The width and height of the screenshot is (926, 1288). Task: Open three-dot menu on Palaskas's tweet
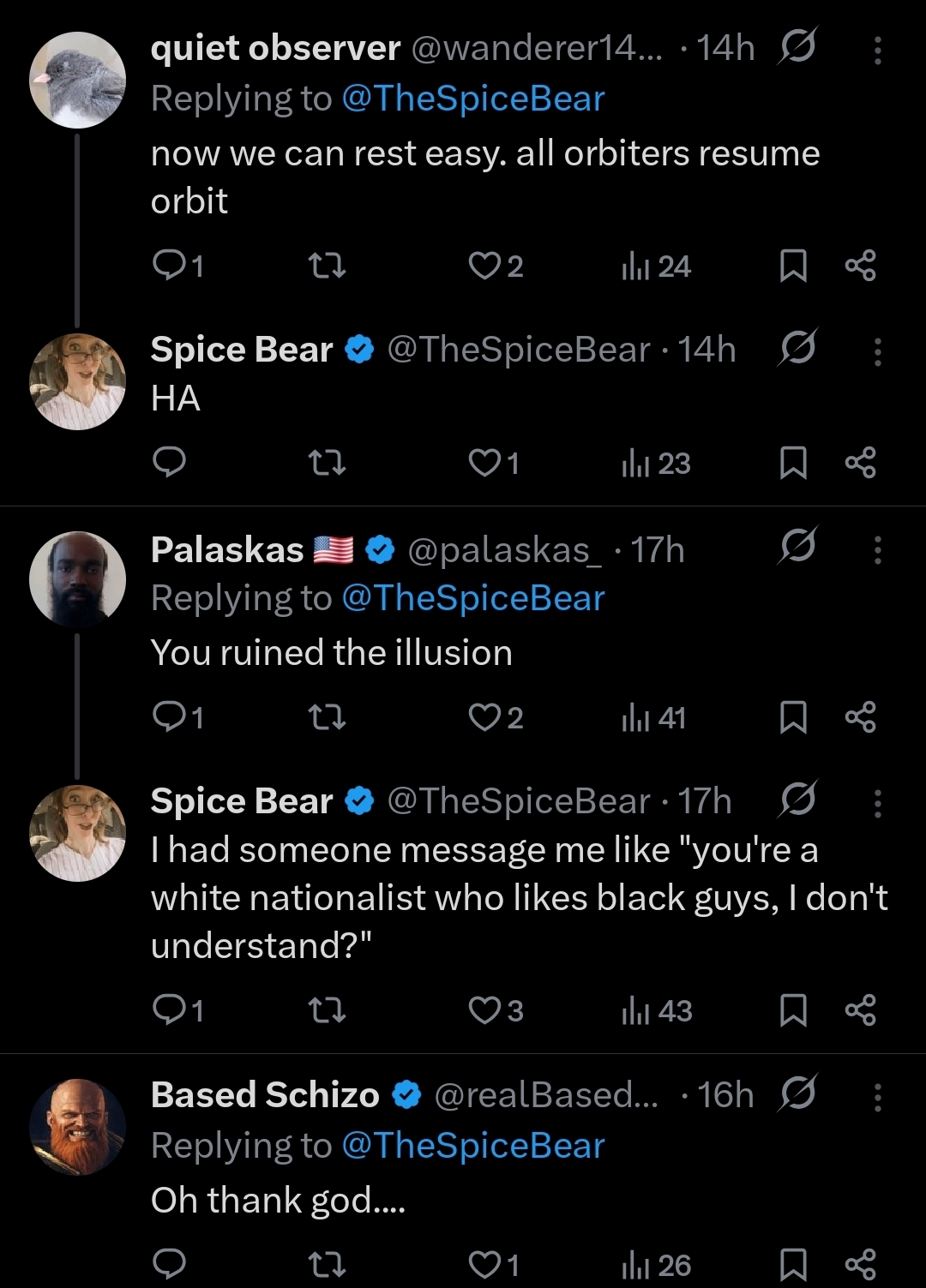click(x=877, y=550)
